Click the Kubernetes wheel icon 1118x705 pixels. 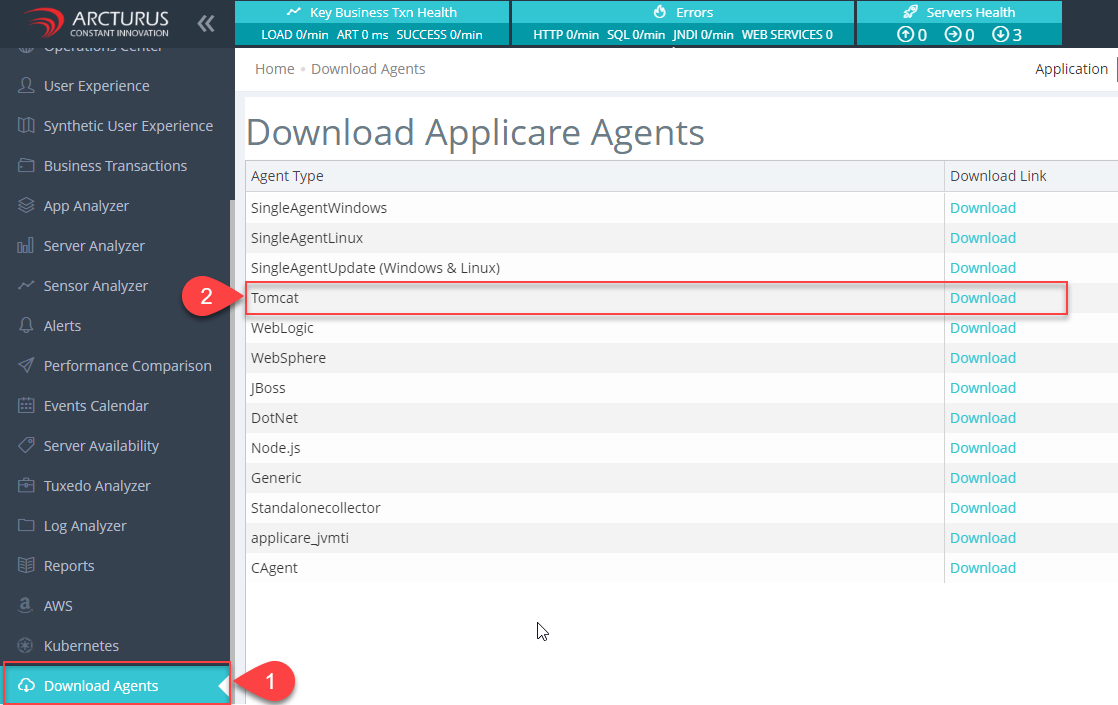[x=26, y=645]
